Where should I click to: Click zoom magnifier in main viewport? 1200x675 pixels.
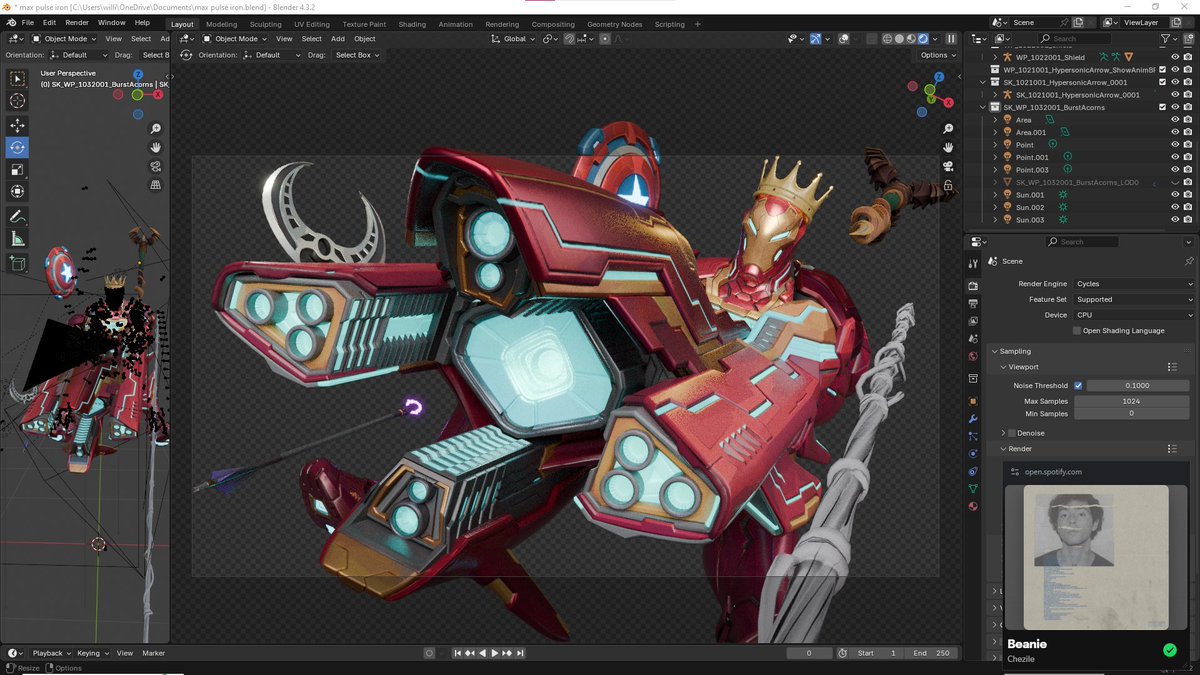tap(947, 129)
